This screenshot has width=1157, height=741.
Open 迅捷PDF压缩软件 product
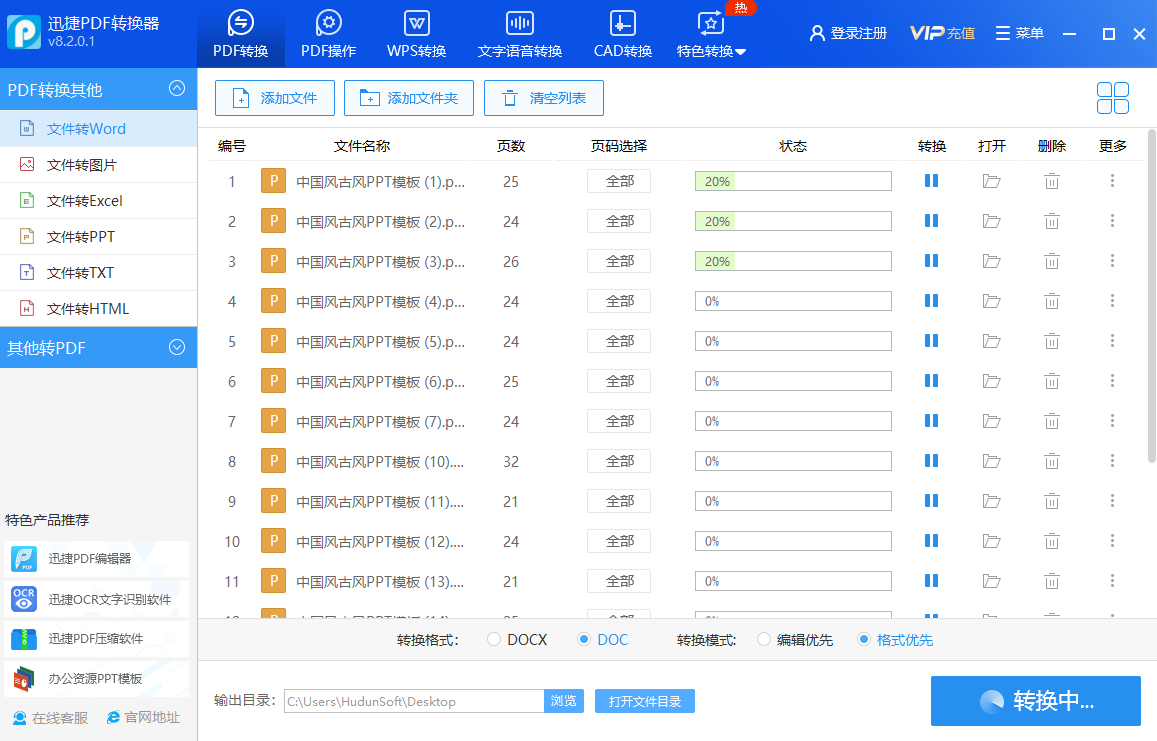pos(96,638)
